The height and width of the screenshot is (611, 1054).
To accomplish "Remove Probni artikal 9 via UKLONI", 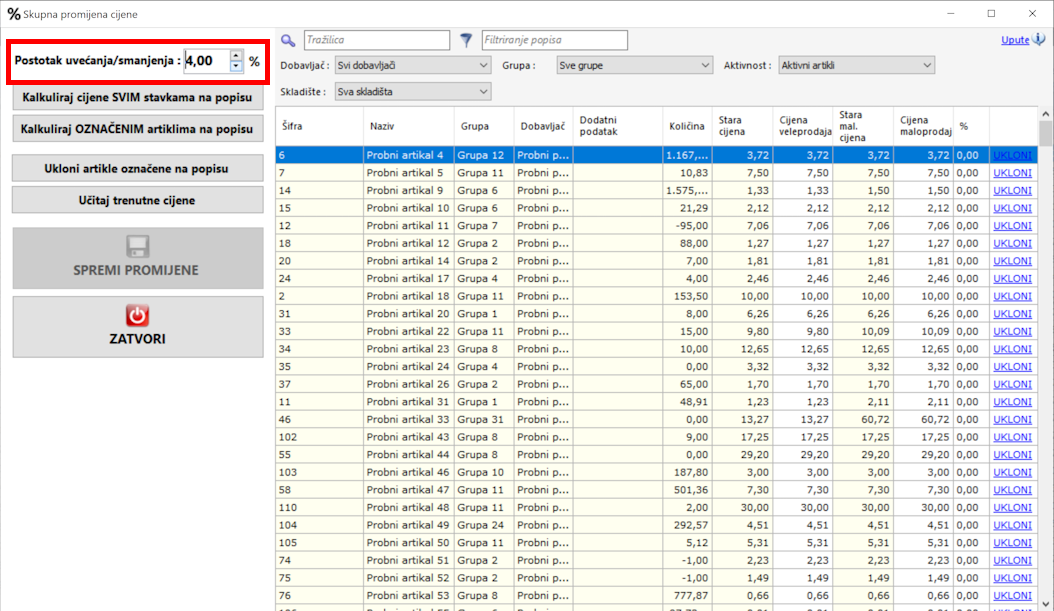I will [1012, 190].
